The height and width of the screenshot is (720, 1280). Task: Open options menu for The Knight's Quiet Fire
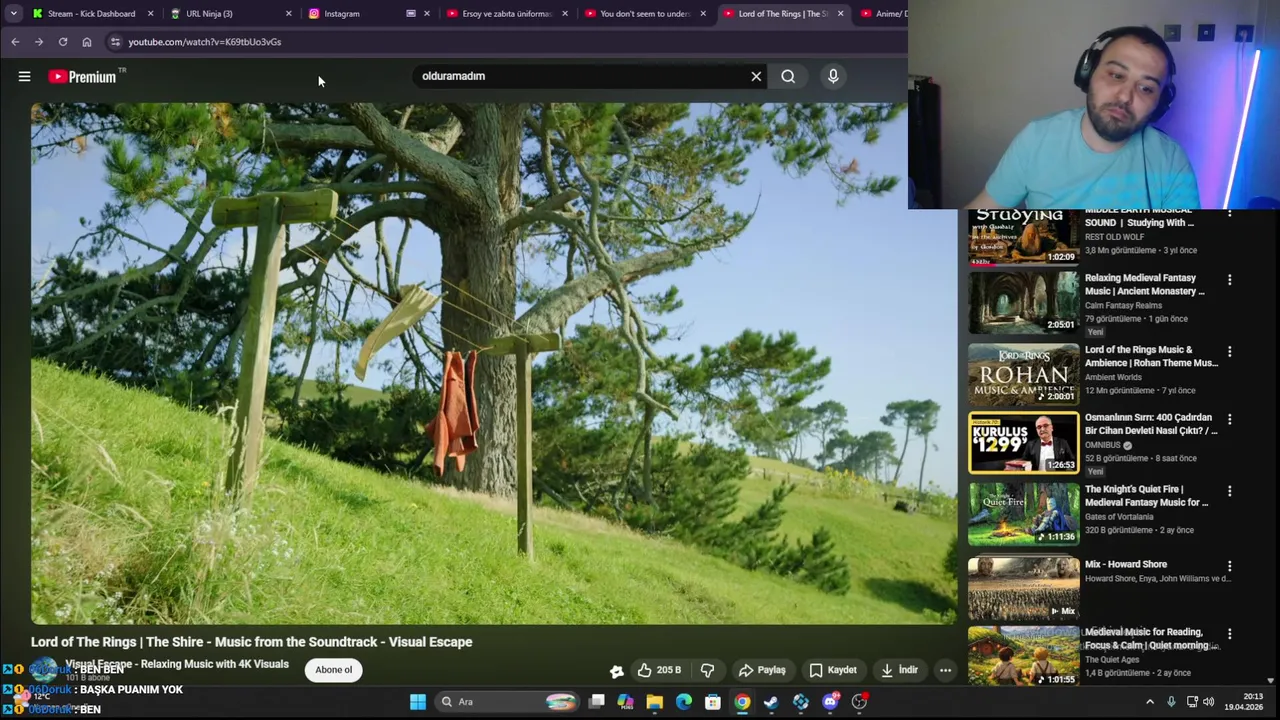(x=1229, y=491)
